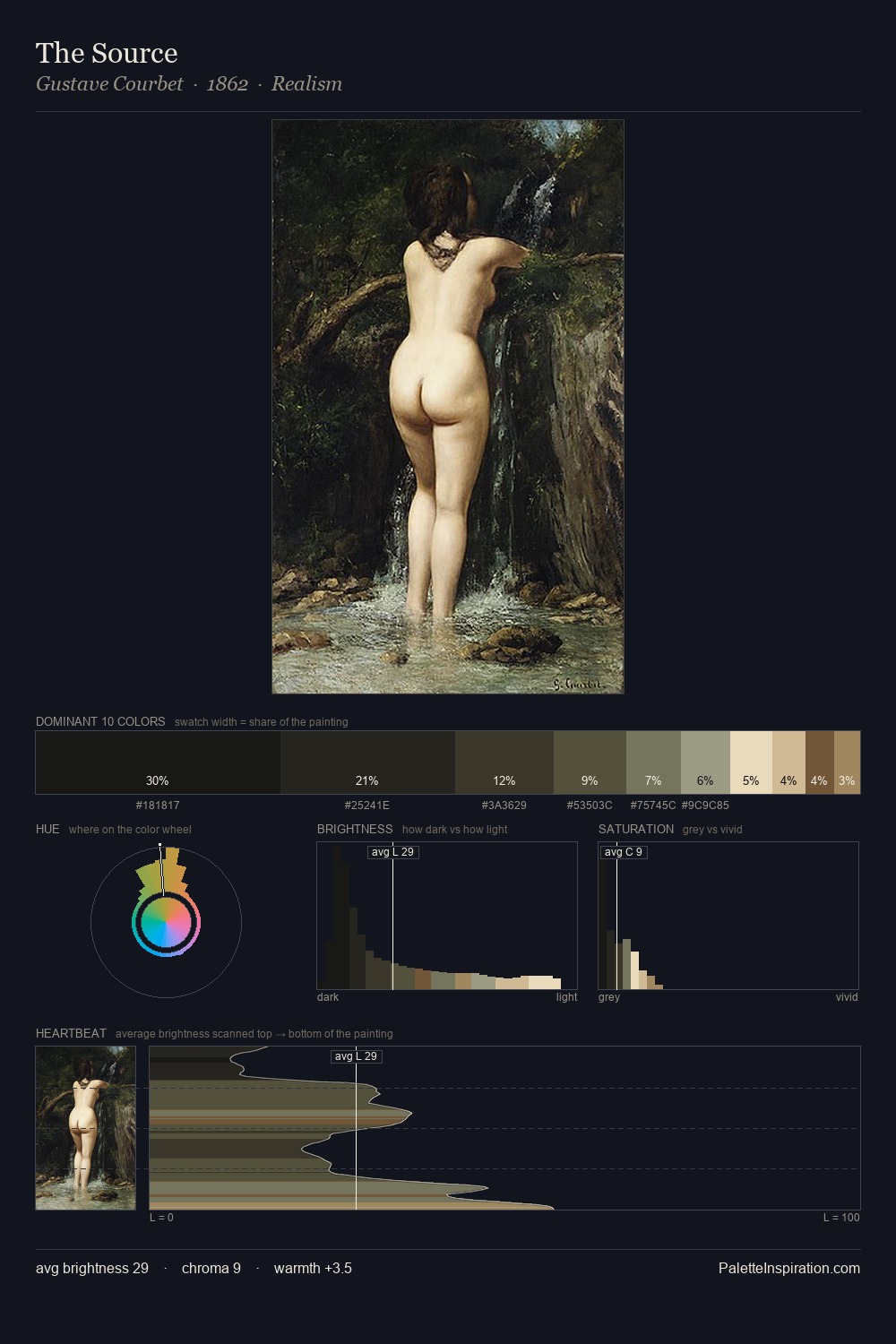Select the 30% swatch #181817
The height and width of the screenshot is (1344, 896).
click(158, 762)
